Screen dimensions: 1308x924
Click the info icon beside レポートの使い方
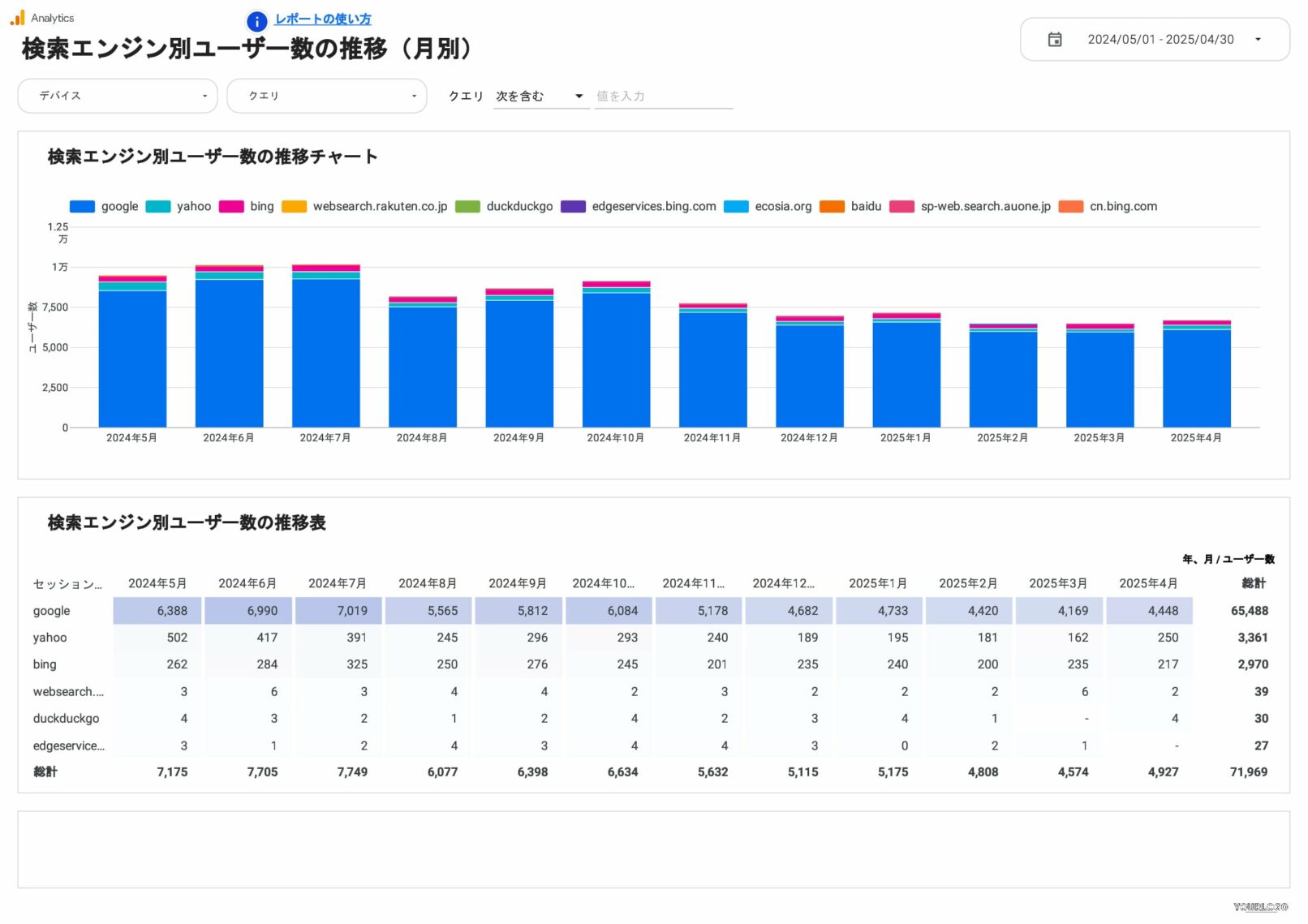[256, 22]
